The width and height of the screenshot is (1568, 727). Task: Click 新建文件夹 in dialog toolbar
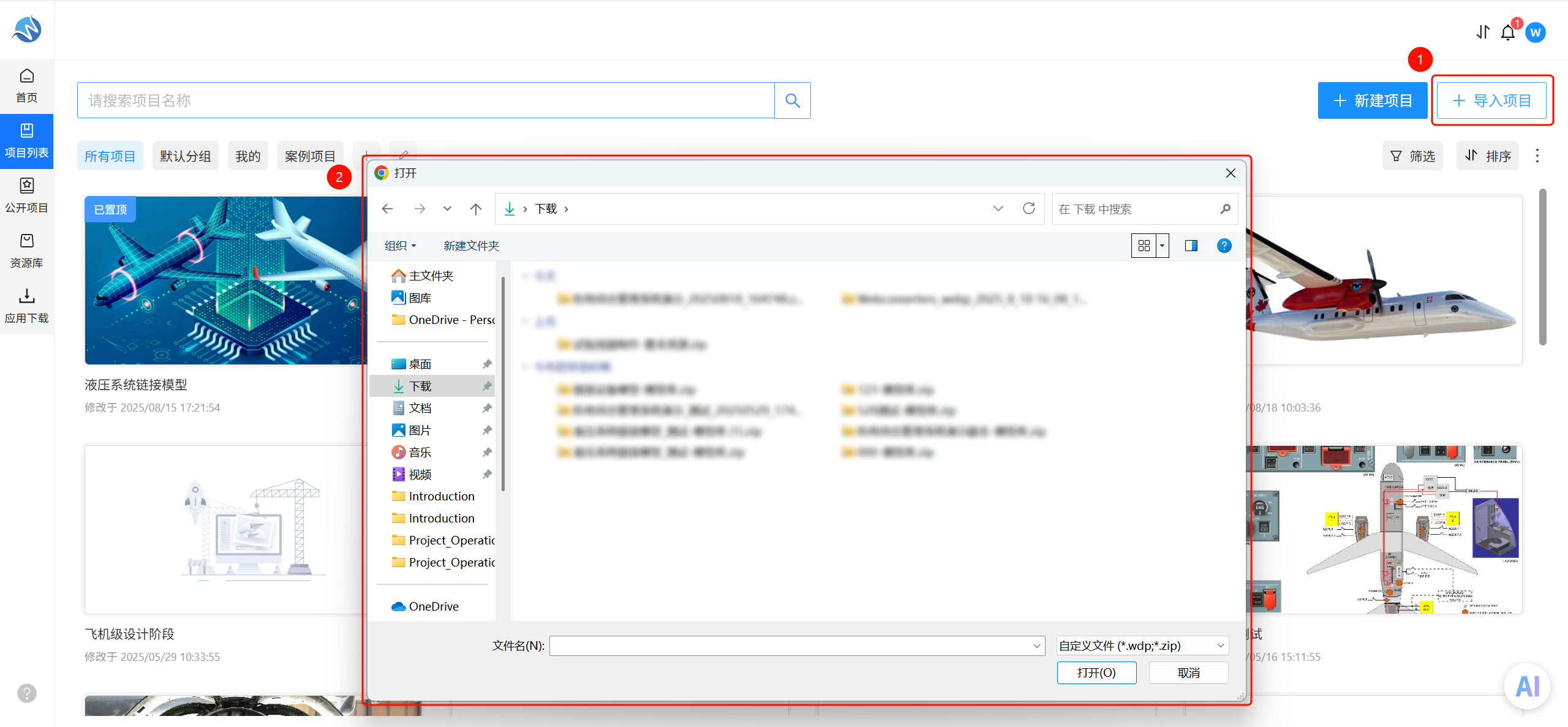coord(471,246)
